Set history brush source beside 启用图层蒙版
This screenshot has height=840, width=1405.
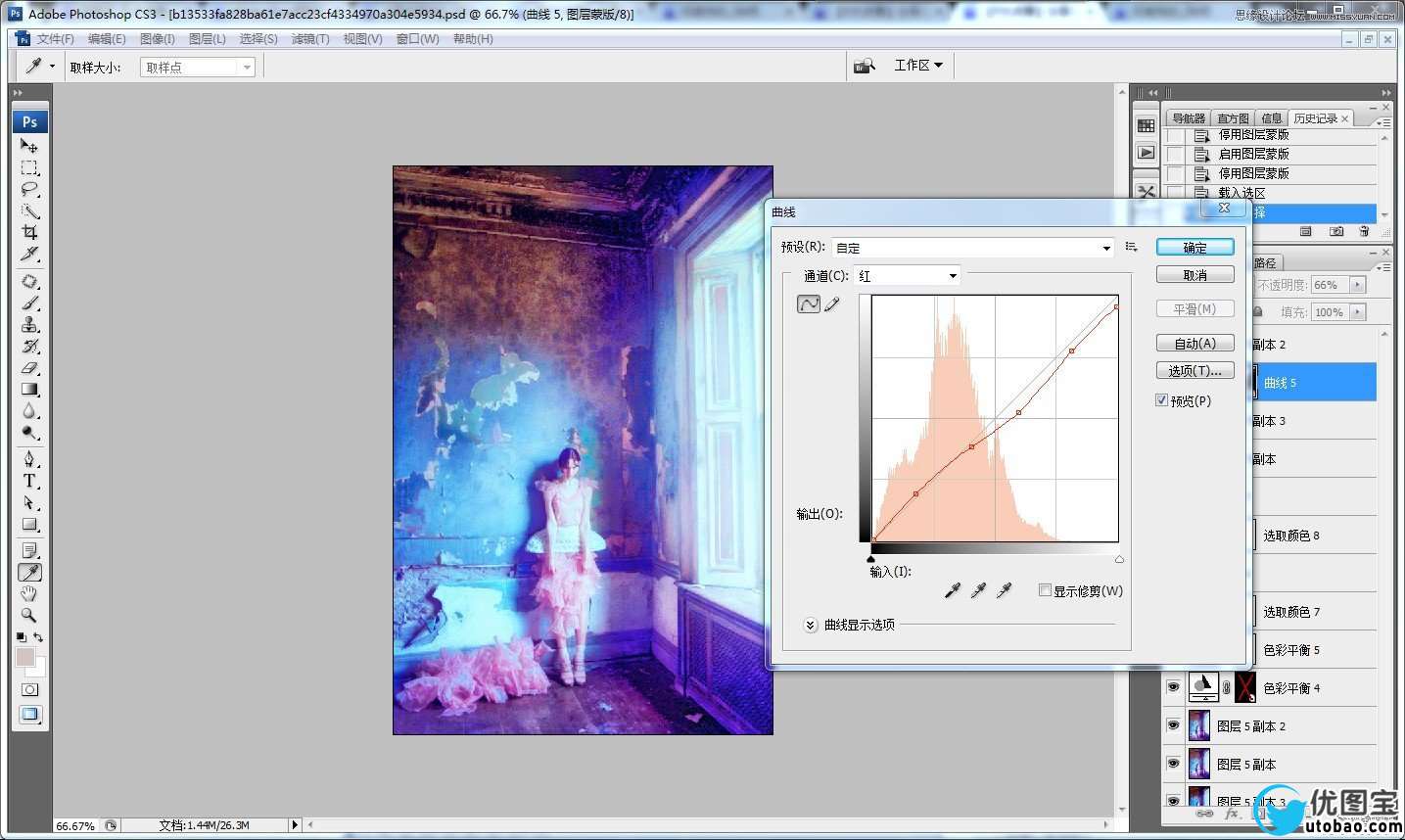pyautogui.click(x=1175, y=154)
